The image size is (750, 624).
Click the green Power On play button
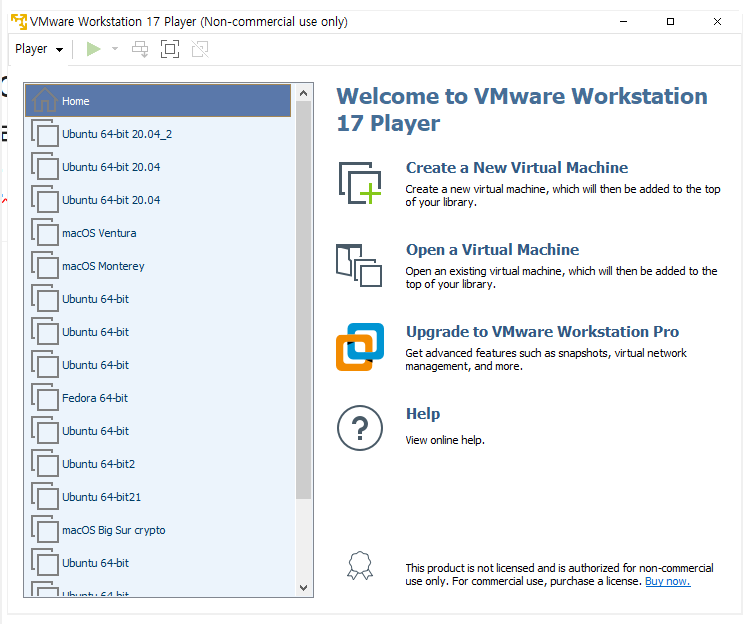93,49
